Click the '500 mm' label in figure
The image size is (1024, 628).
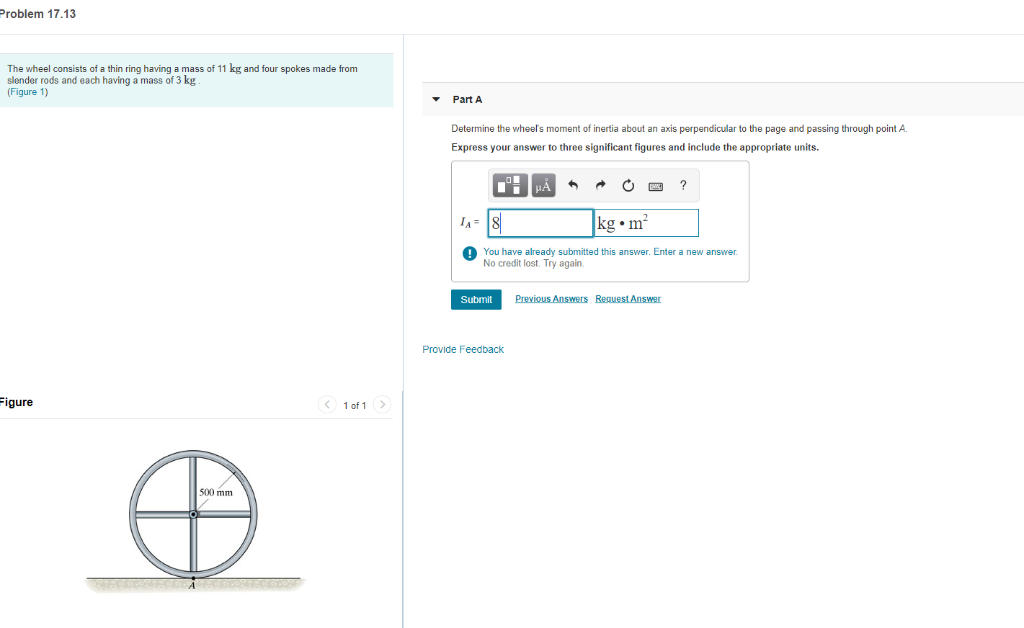pyautogui.click(x=216, y=492)
